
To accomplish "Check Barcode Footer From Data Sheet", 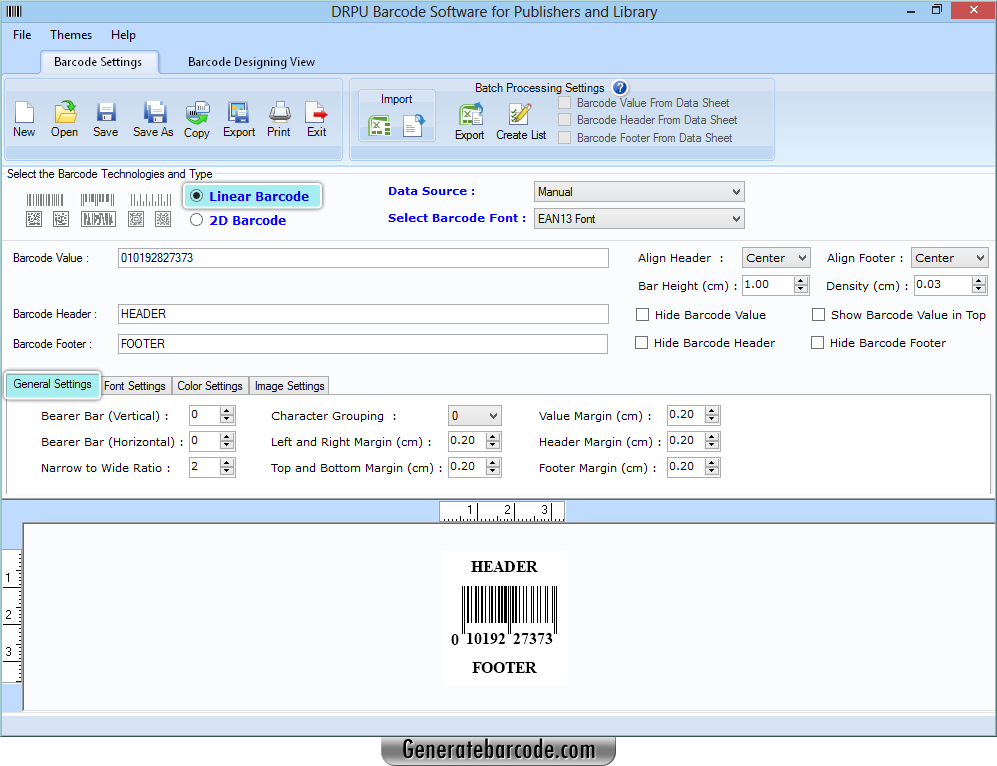I will [565, 138].
